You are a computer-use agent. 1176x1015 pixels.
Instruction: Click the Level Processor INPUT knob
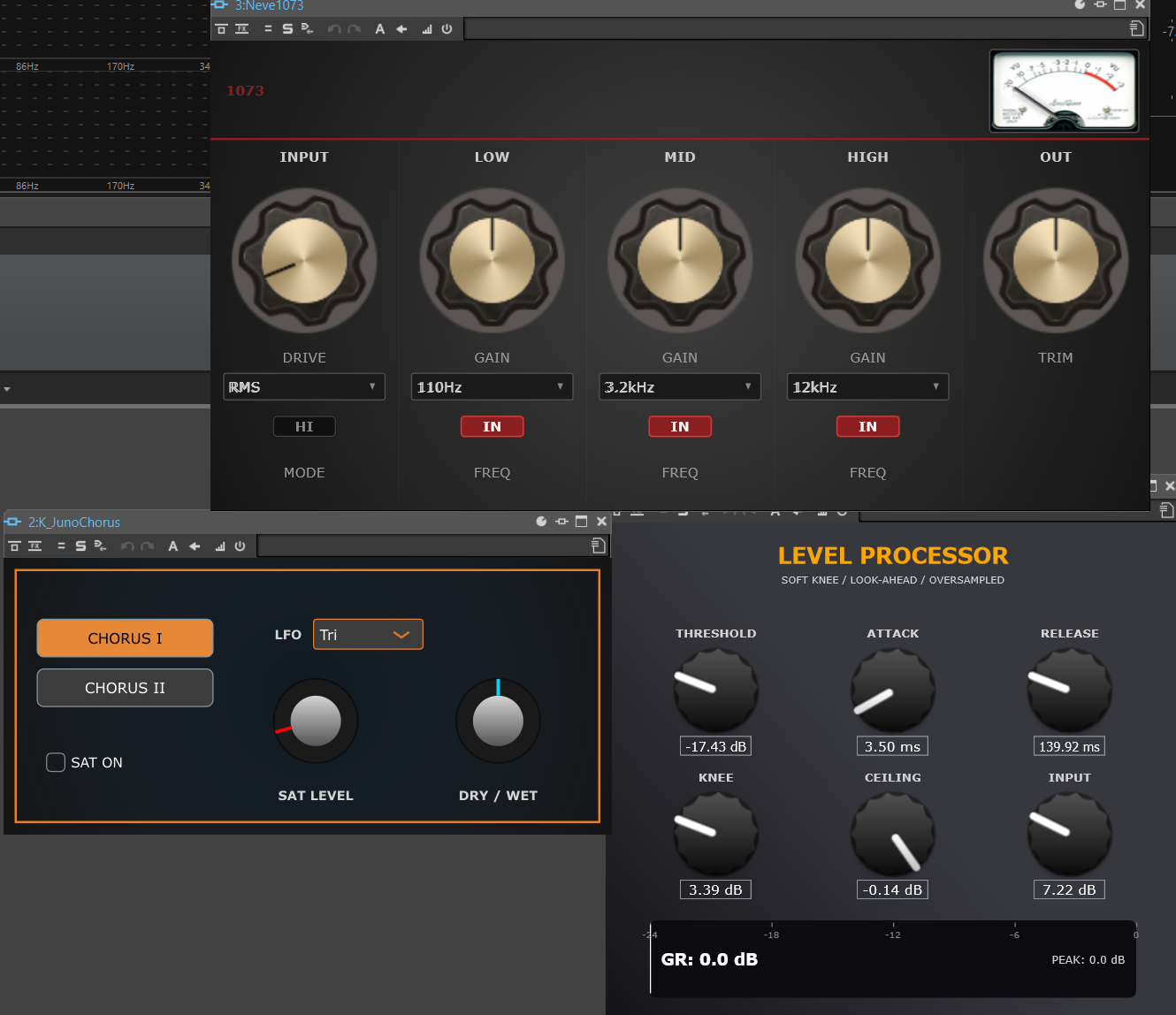click(x=1070, y=834)
